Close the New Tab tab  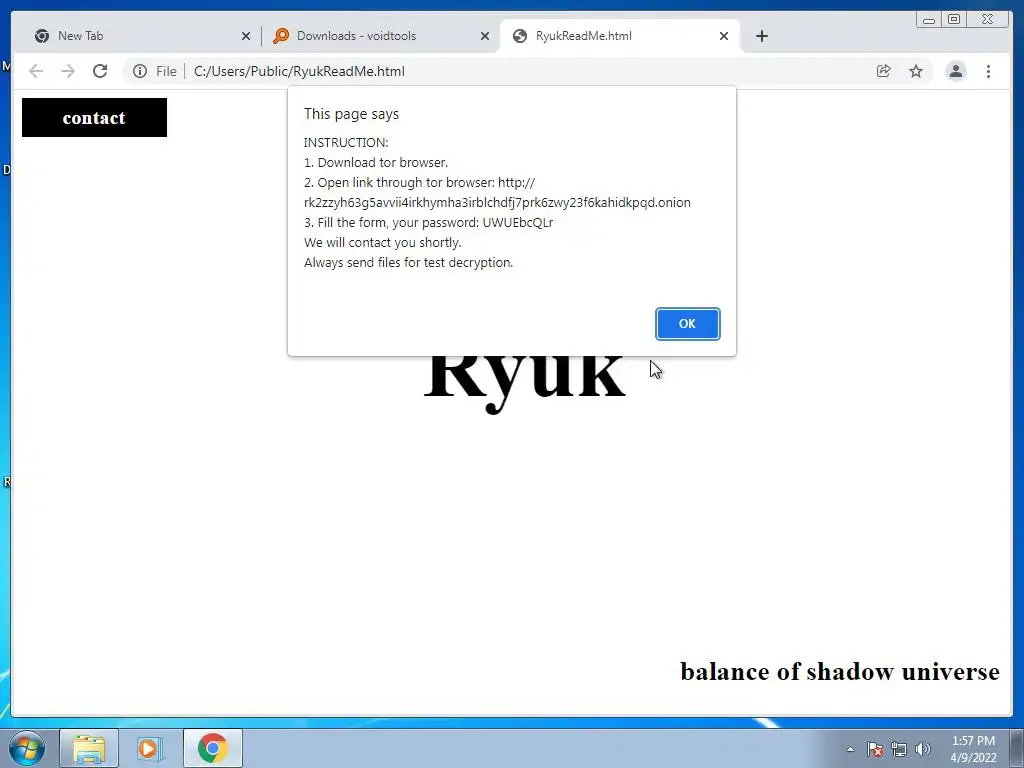pyautogui.click(x=246, y=37)
